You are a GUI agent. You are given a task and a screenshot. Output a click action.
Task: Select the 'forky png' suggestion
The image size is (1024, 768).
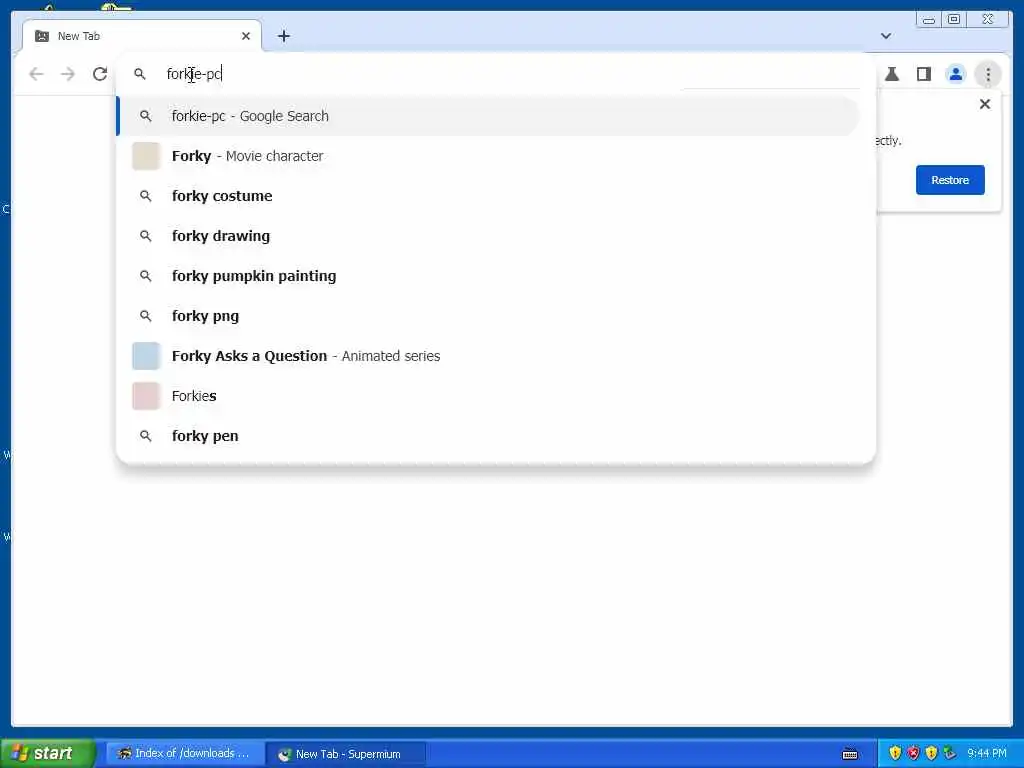pos(488,316)
